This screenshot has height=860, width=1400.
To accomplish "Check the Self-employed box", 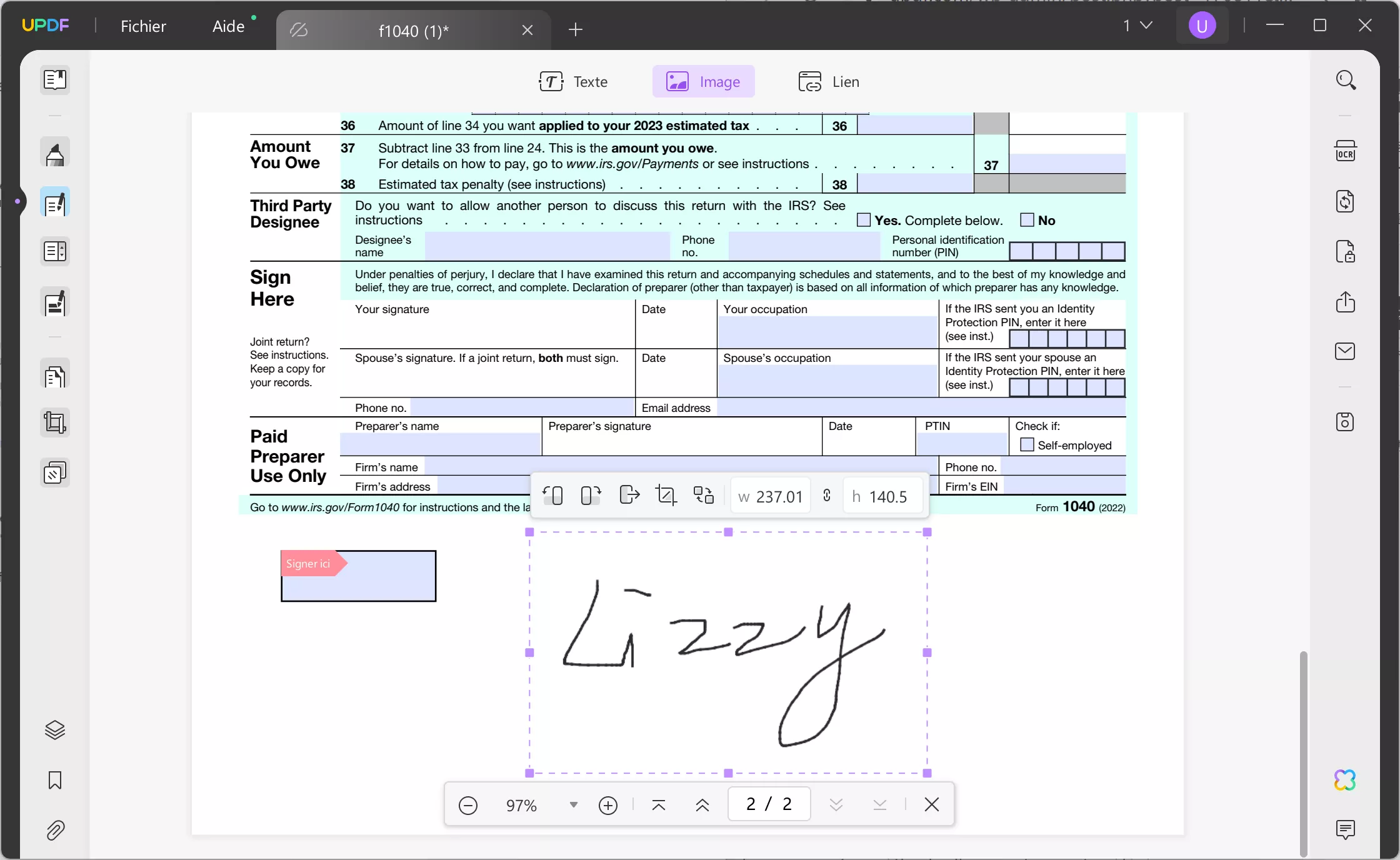I will click(1027, 445).
